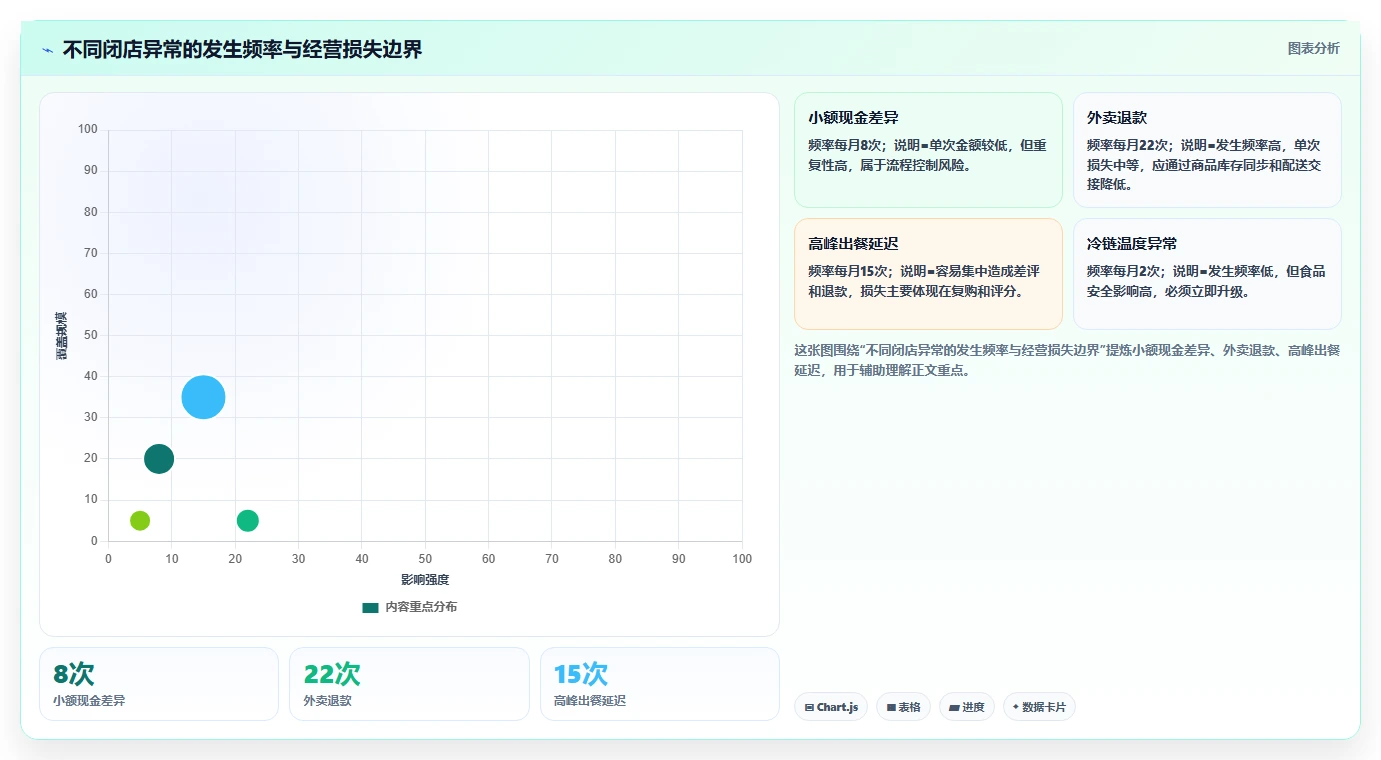Click the 高峰出餐延迟 label under 15次
This screenshot has height=760, width=1381.
(590, 701)
